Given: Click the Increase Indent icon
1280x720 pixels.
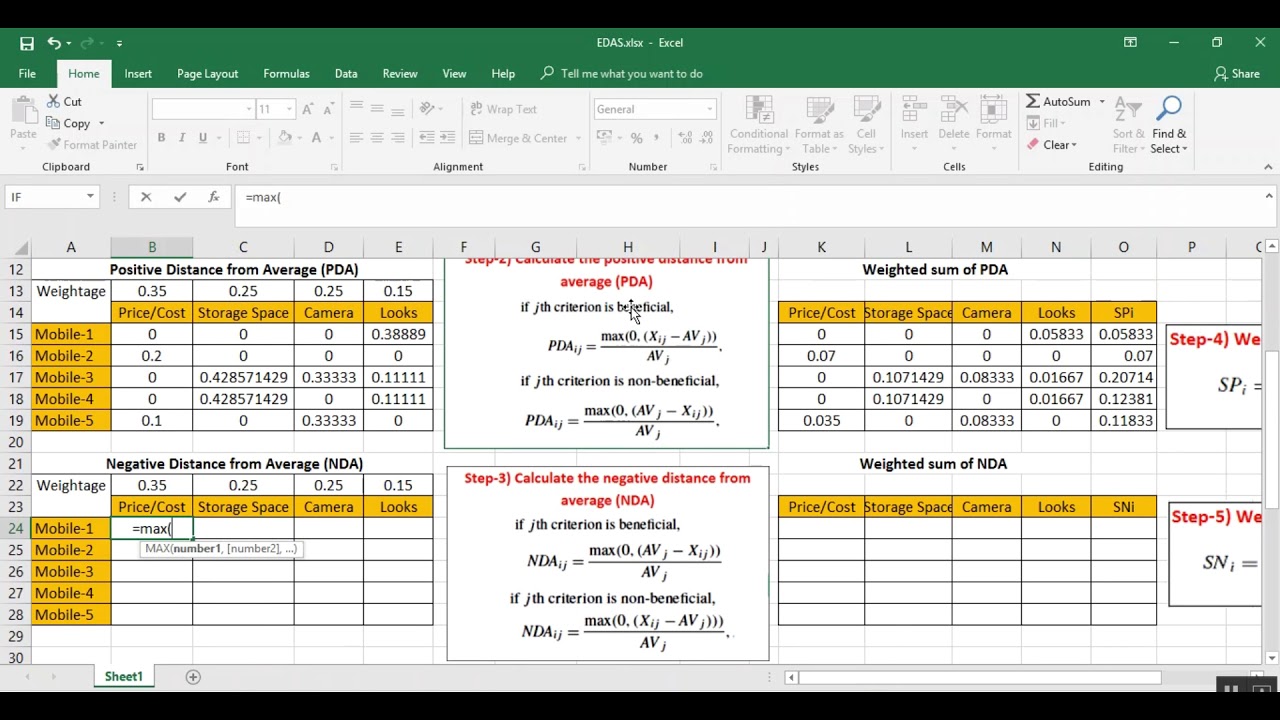Looking at the screenshot, I should (x=446, y=138).
